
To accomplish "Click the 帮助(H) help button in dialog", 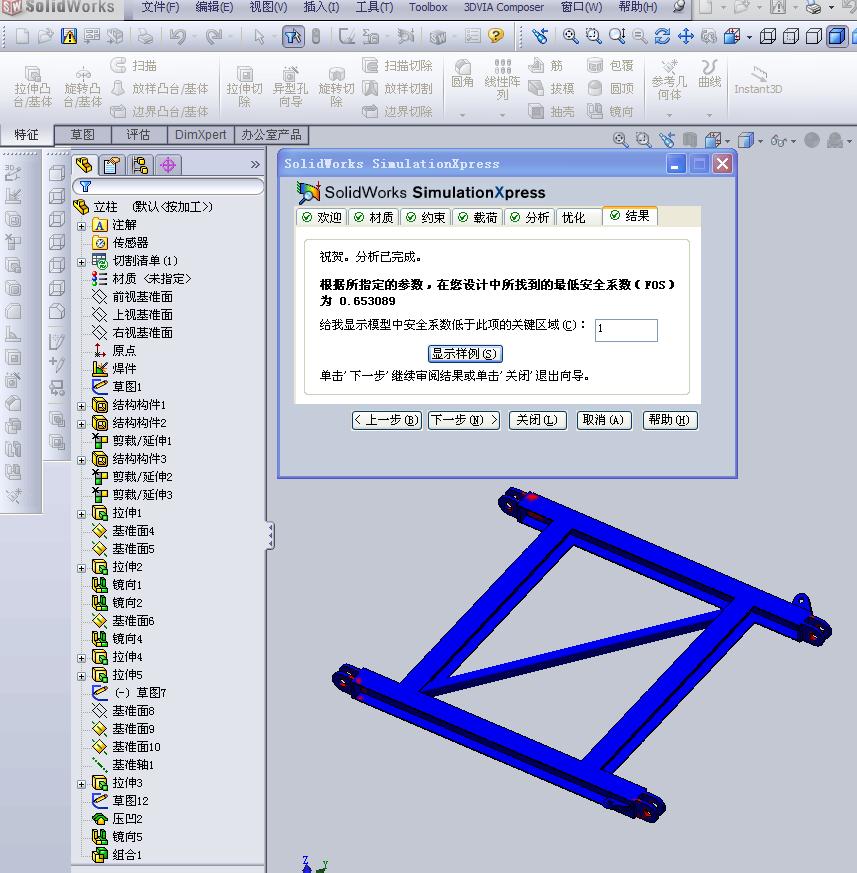I will coord(670,420).
